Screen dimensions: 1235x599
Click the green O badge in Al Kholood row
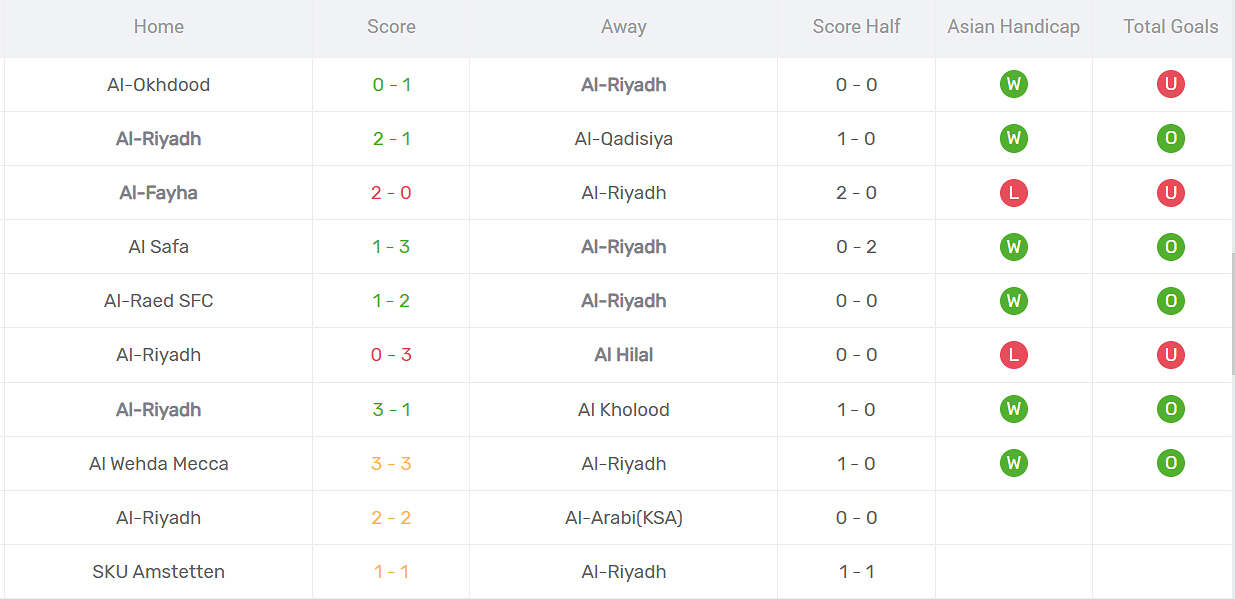[1170, 409]
